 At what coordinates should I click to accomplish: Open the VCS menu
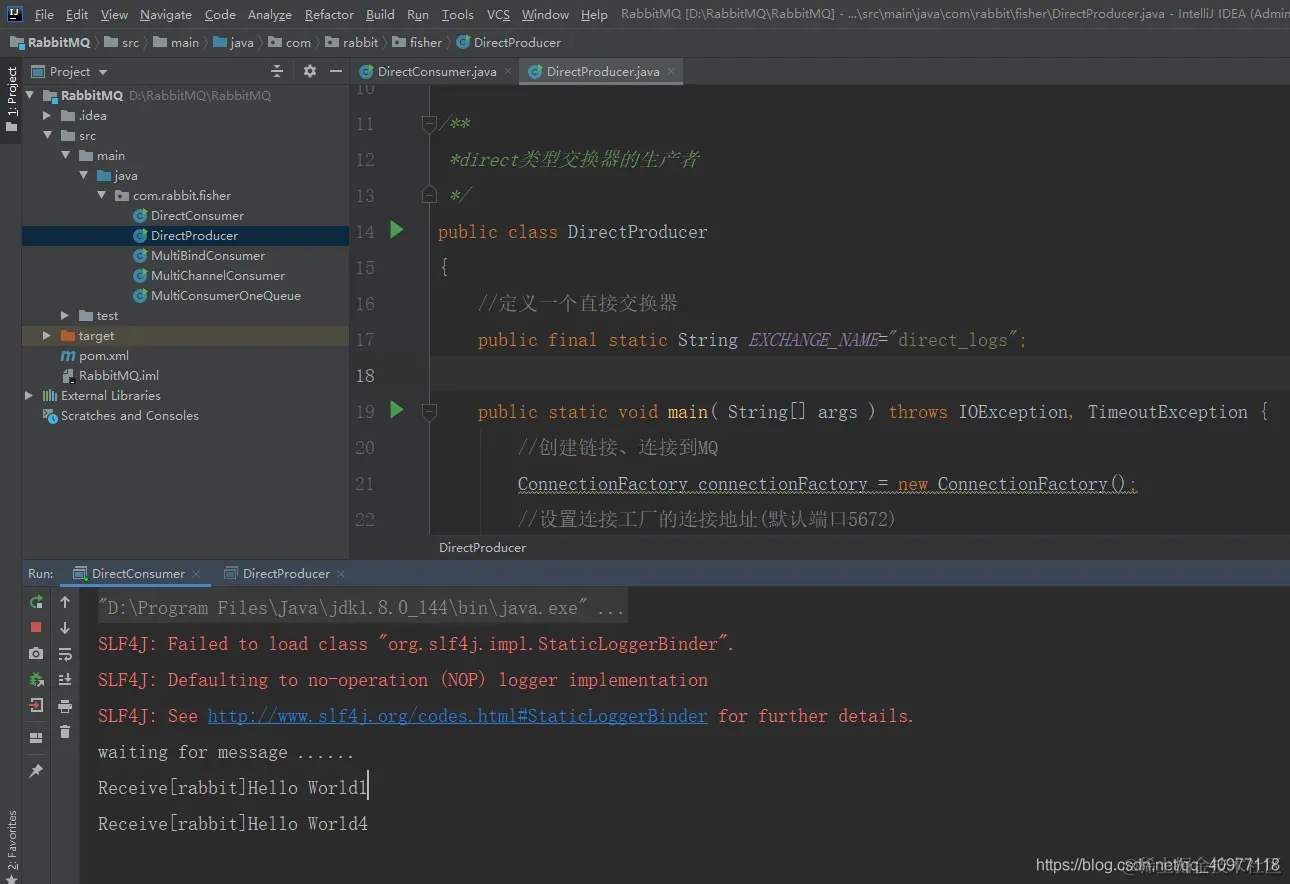click(x=498, y=14)
